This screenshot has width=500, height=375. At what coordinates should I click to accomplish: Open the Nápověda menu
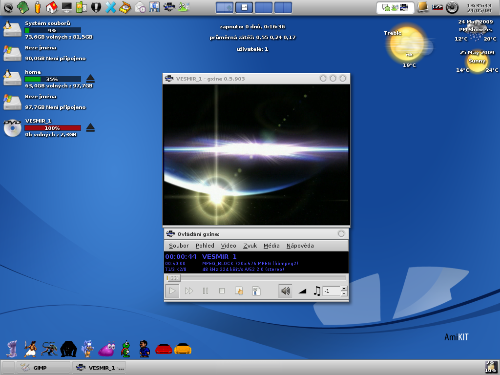pyautogui.click(x=300, y=246)
